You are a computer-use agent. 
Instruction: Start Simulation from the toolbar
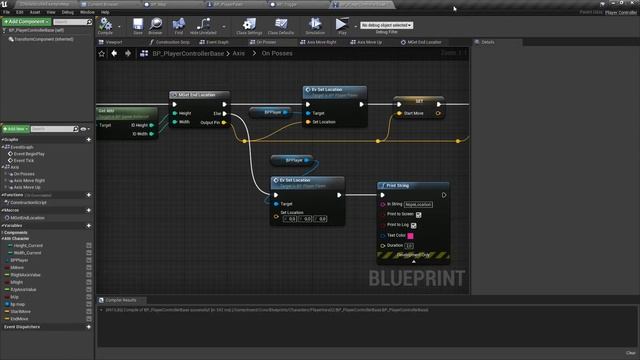coord(315,24)
